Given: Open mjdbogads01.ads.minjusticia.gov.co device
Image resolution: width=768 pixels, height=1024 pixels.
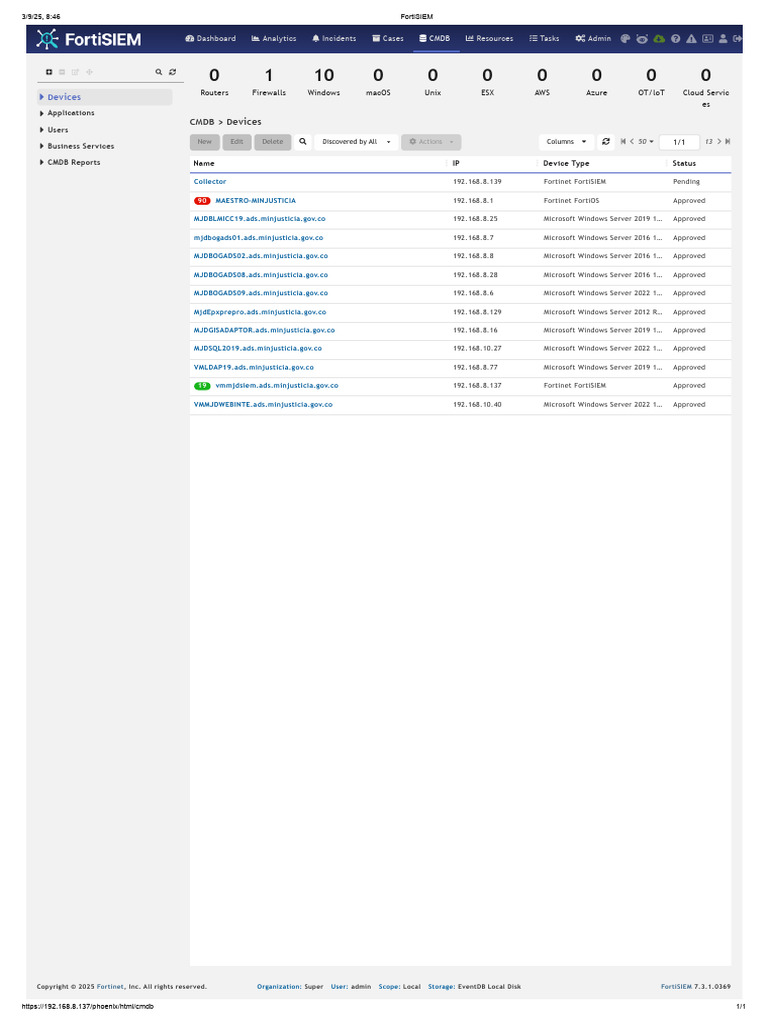Looking at the screenshot, I should point(258,238).
